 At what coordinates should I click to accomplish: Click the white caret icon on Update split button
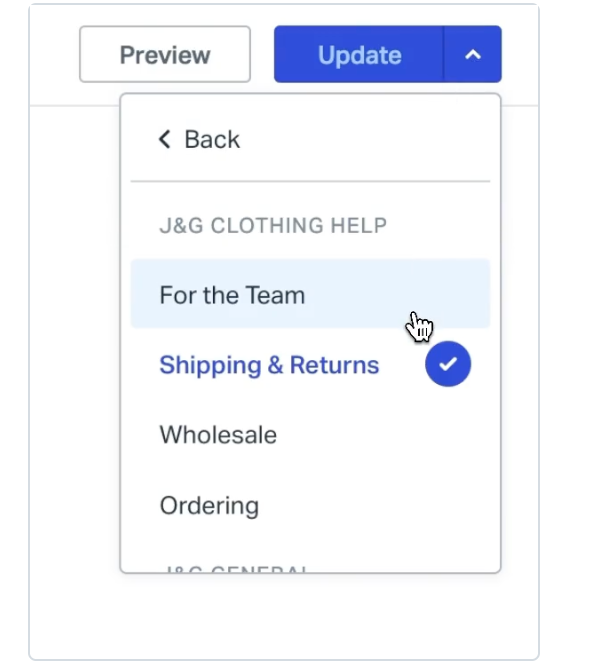473,54
